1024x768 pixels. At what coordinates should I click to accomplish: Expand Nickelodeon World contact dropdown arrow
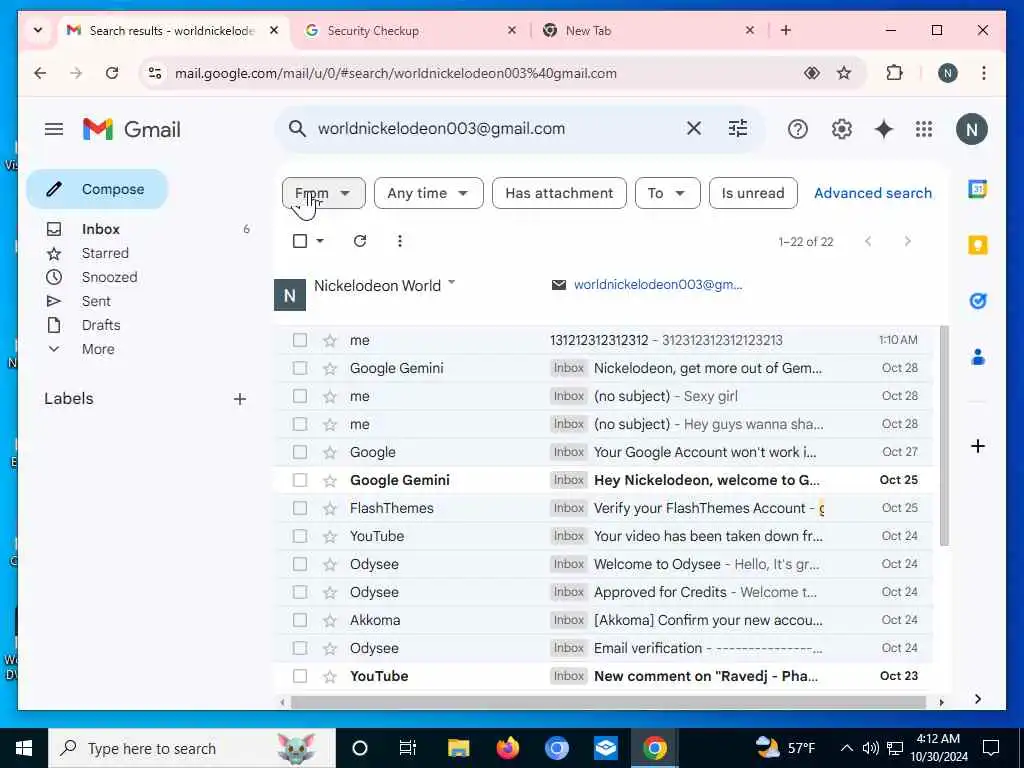[451, 283]
